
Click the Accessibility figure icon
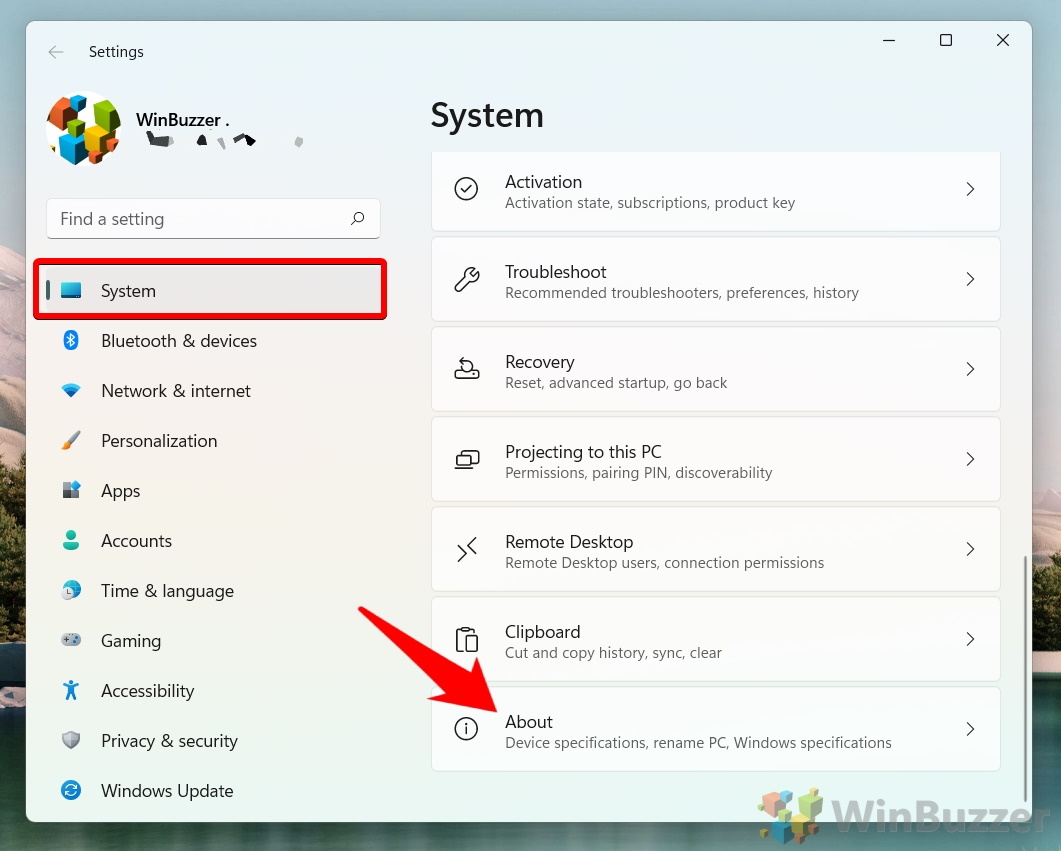[x=71, y=690]
